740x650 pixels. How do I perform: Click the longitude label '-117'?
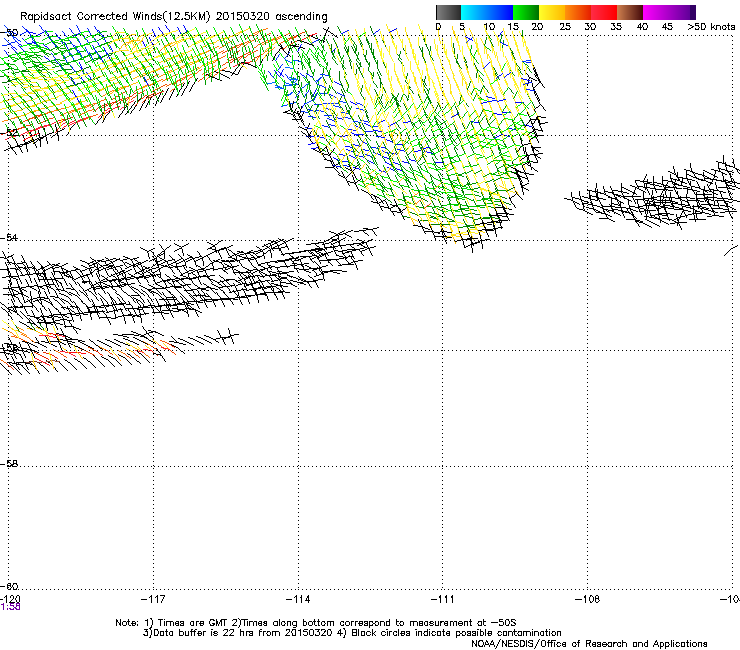click(x=153, y=599)
